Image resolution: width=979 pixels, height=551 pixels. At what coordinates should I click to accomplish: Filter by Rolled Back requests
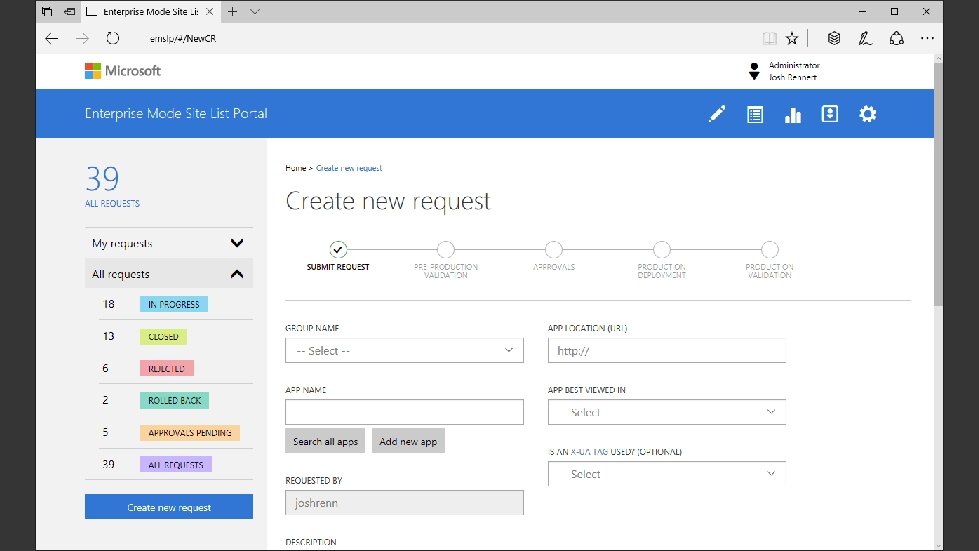click(x=174, y=401)
